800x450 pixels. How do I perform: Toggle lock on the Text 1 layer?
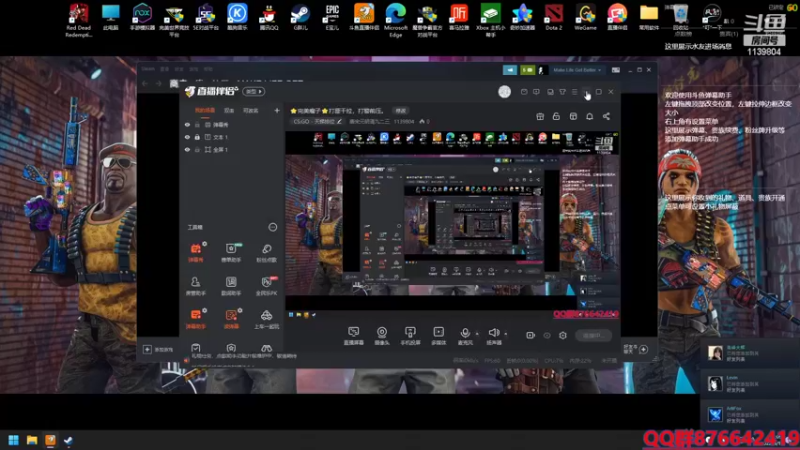tap(197, 137)
